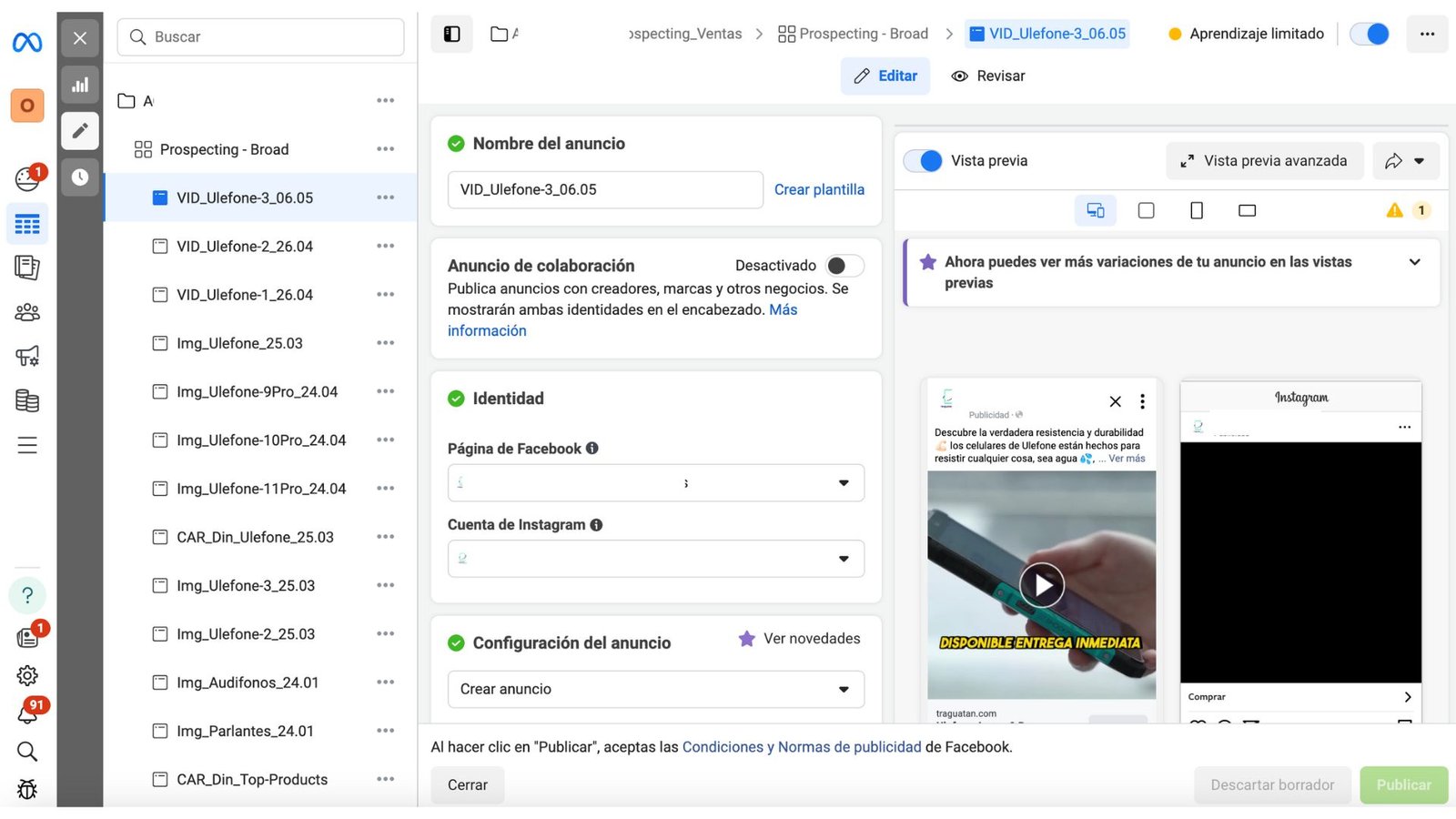Open the preview warning triangle icon
Screen dimensions: 1456x819
[x=1394, y=210]
